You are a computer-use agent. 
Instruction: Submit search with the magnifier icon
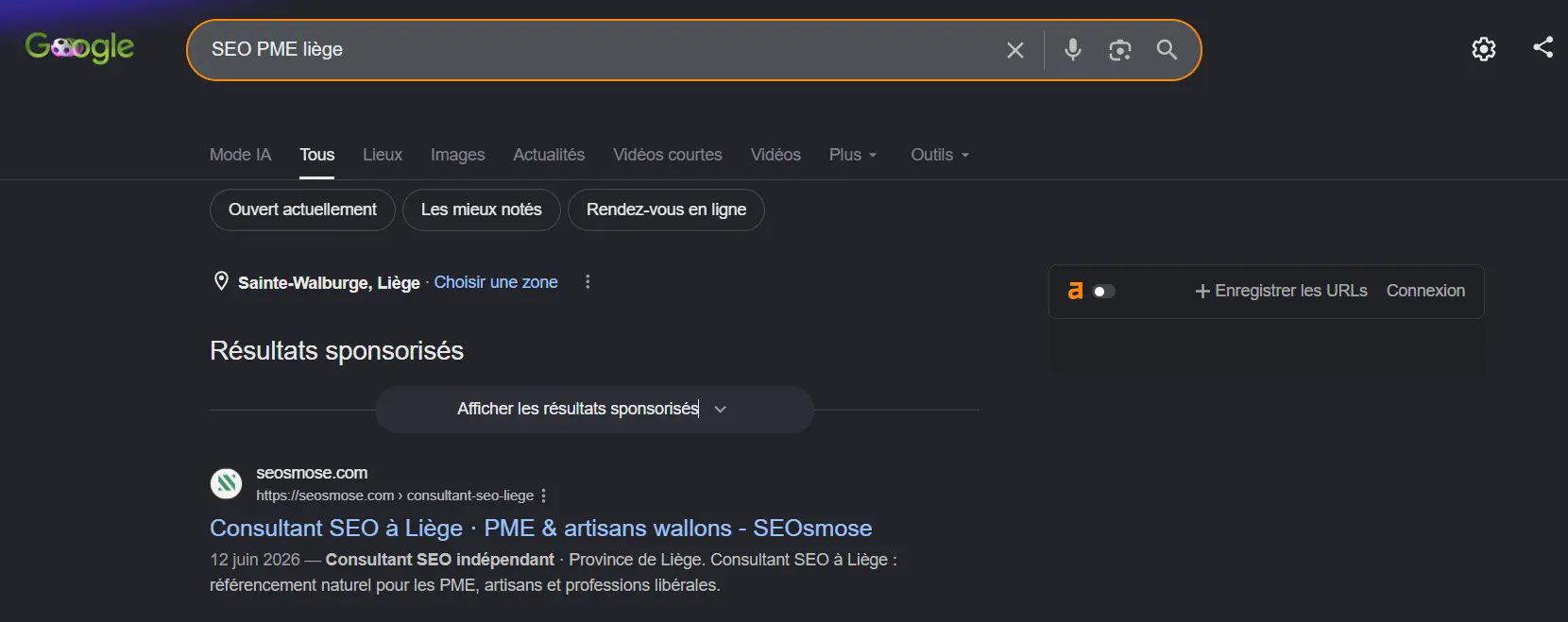1167,49
